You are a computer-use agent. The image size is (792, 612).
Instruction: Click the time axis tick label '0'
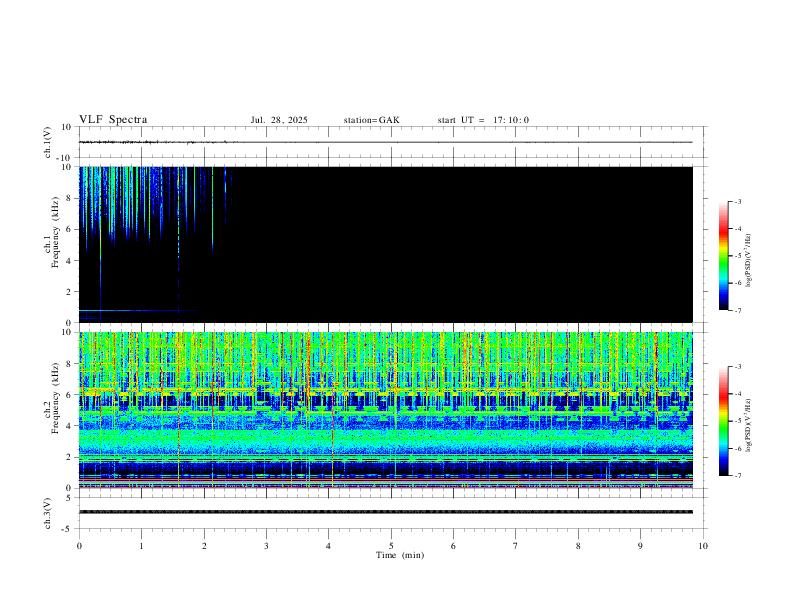pyautogui.click(x=79, y=546)
